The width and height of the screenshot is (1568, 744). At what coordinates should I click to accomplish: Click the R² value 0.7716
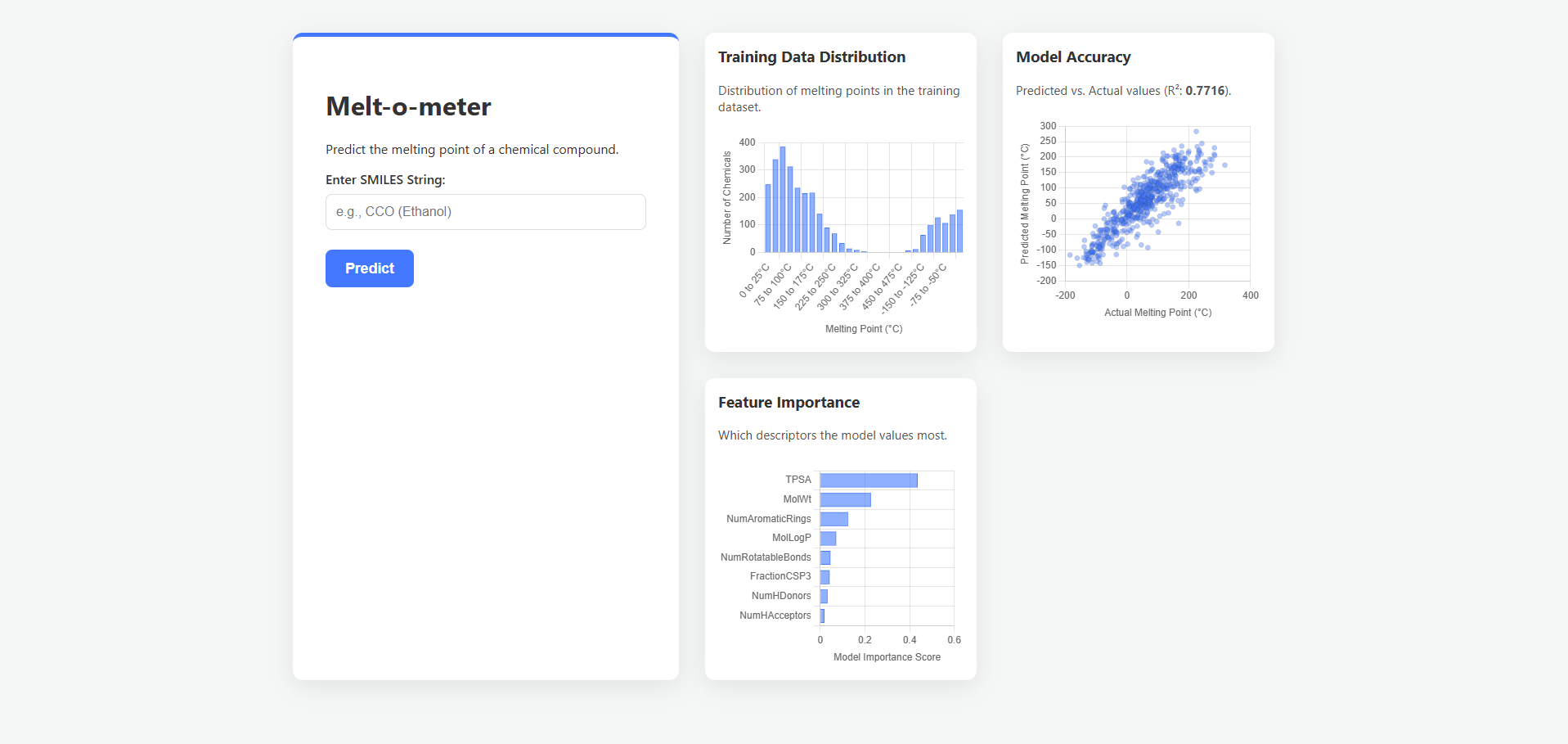point(1205,91)
